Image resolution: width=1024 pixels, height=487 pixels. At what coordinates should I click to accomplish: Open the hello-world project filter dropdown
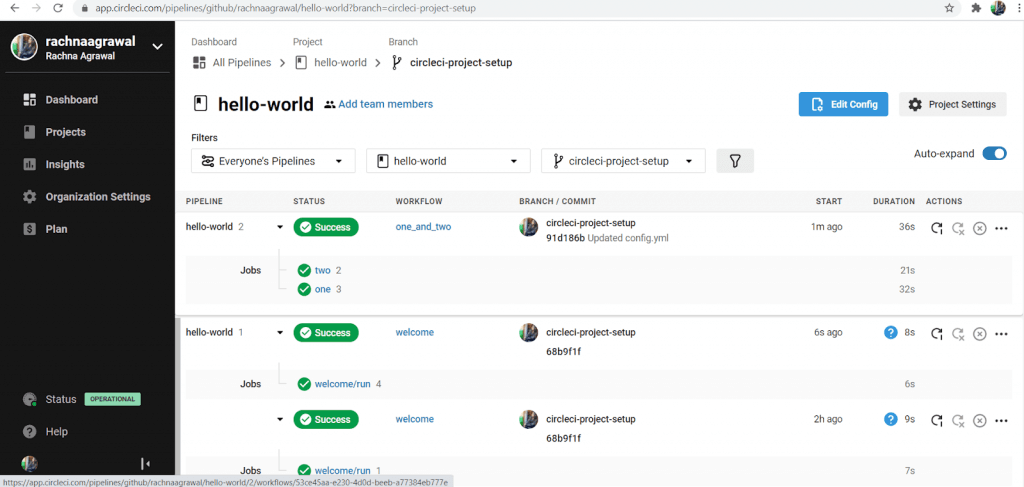point(448,161)
